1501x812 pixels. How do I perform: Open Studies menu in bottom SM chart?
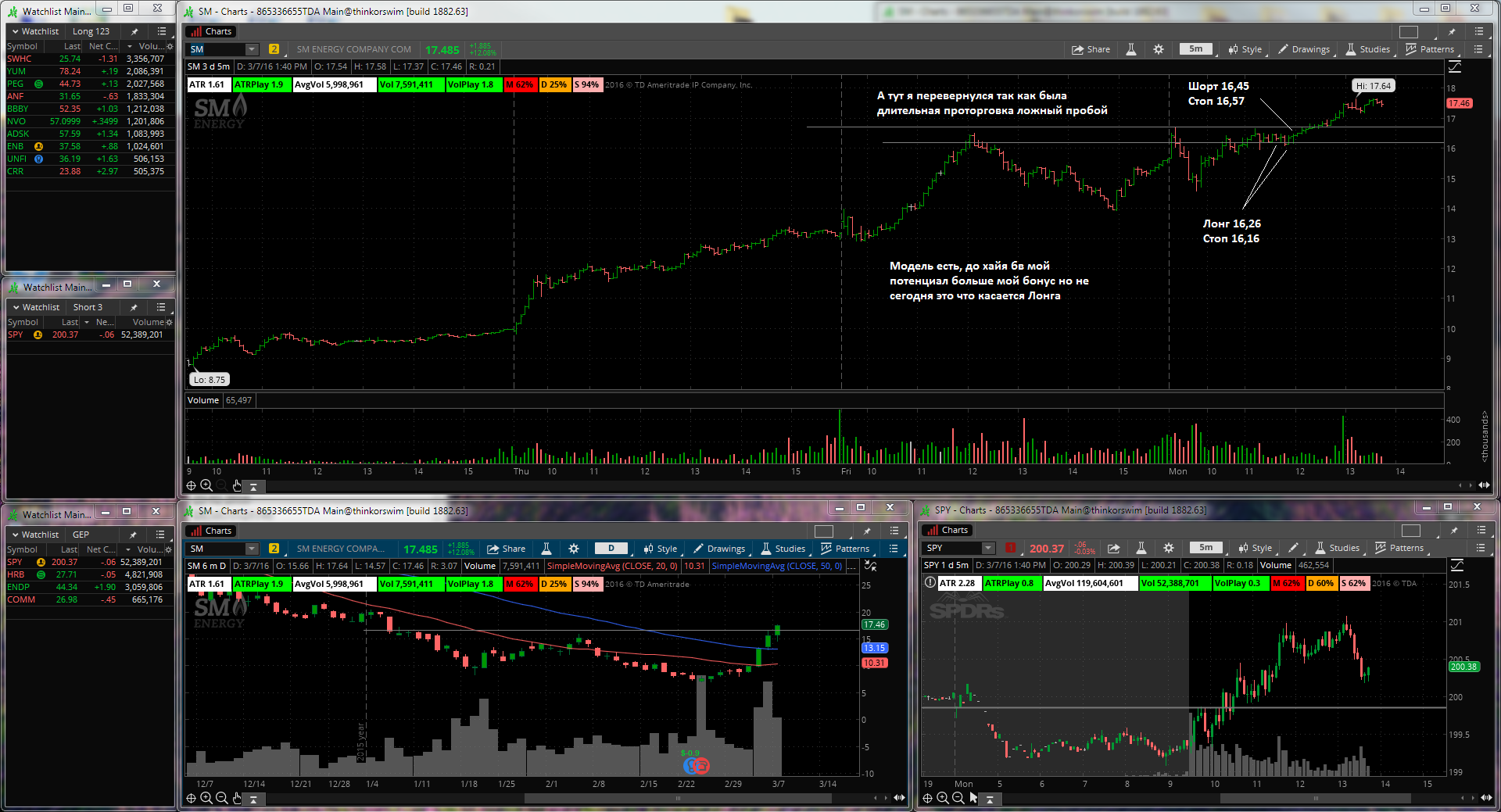pos(783,549)
